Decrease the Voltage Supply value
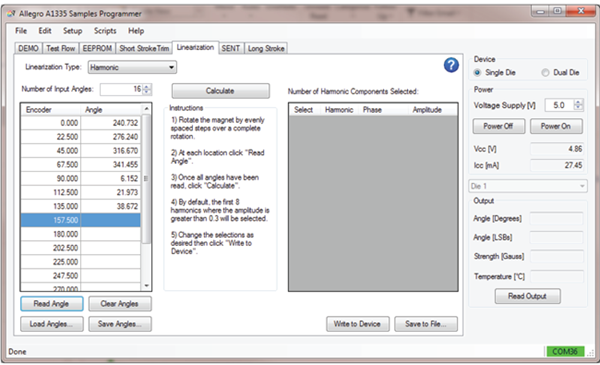Screen dimensions: 600x365 click(578, 108)
